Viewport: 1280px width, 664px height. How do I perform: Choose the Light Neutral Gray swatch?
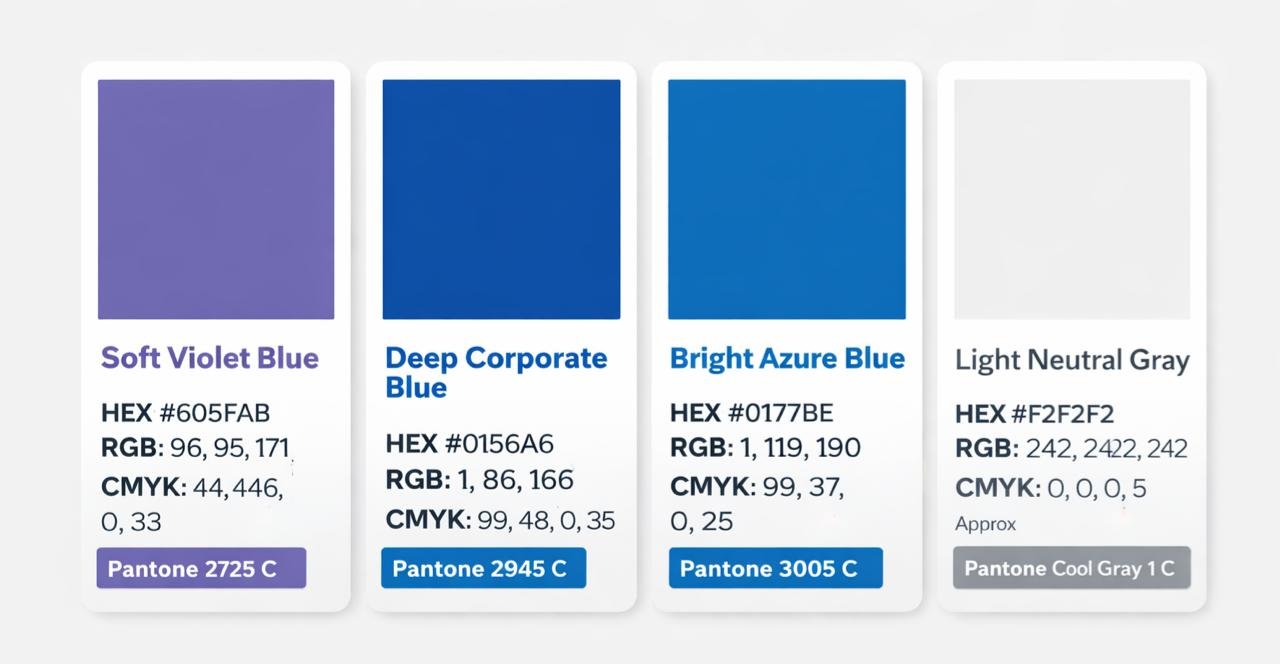point(1072,199)
